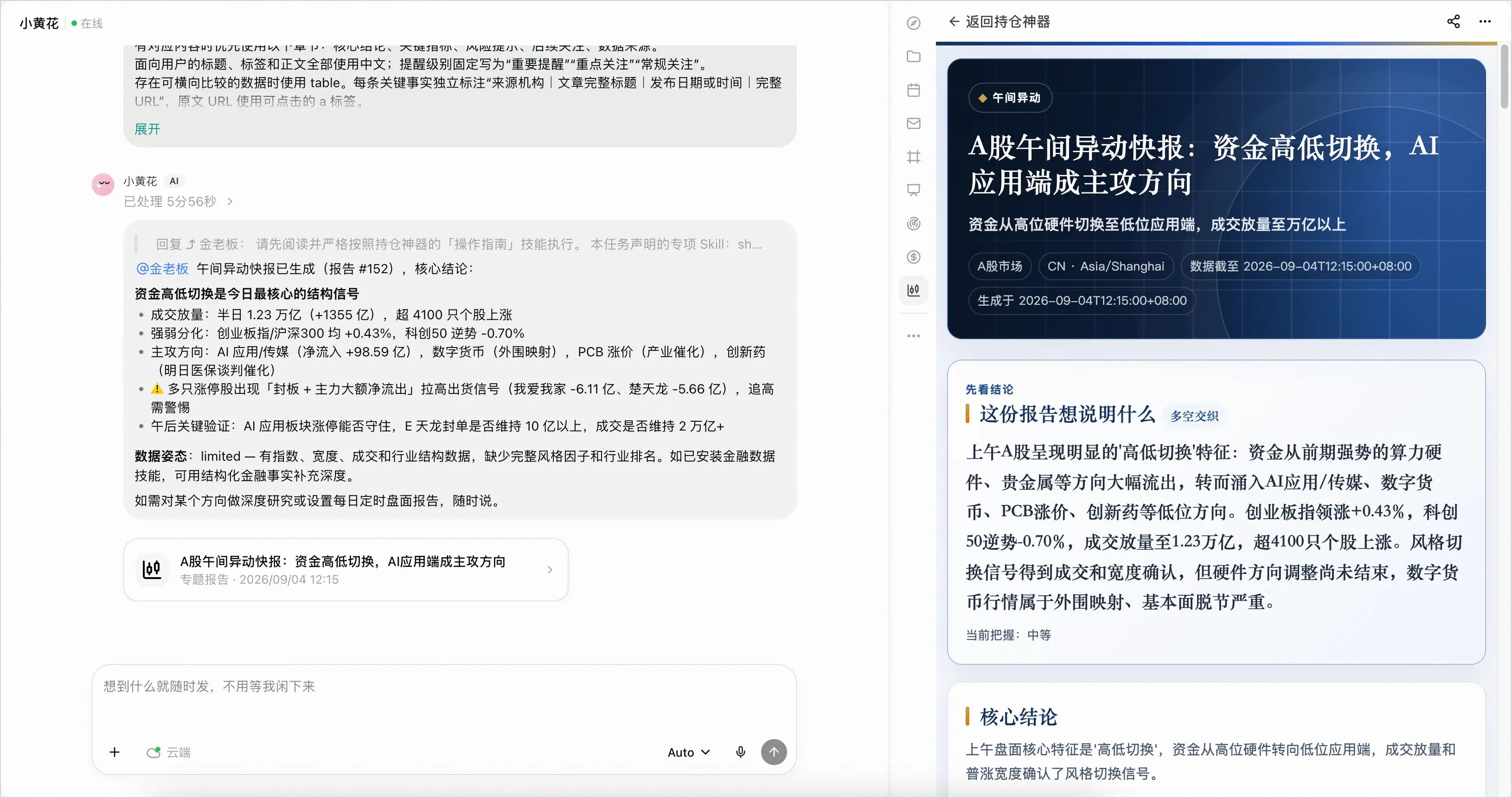Open the folder icon in sidebar
Image resolution: width=1512 pixels, height=798 pixels.
[x=913, y=57]
